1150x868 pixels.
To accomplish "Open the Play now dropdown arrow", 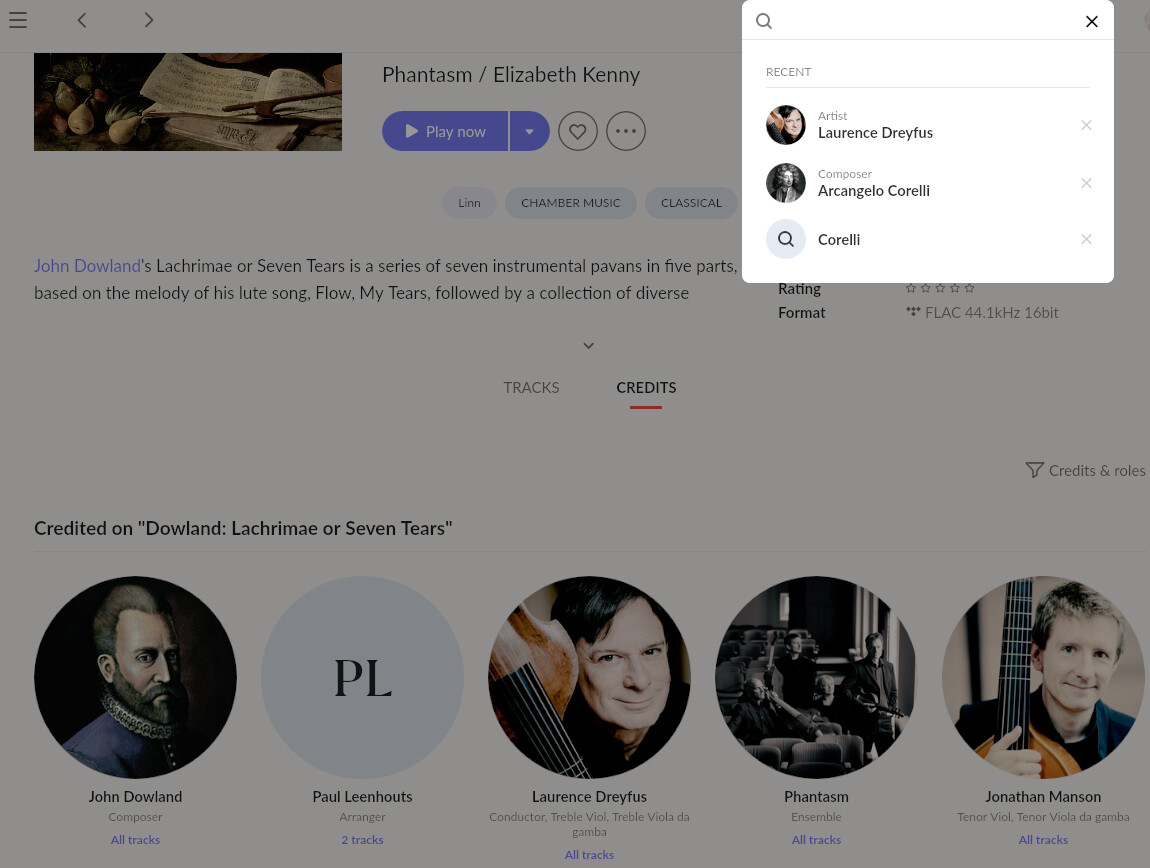I will [530, 131].
